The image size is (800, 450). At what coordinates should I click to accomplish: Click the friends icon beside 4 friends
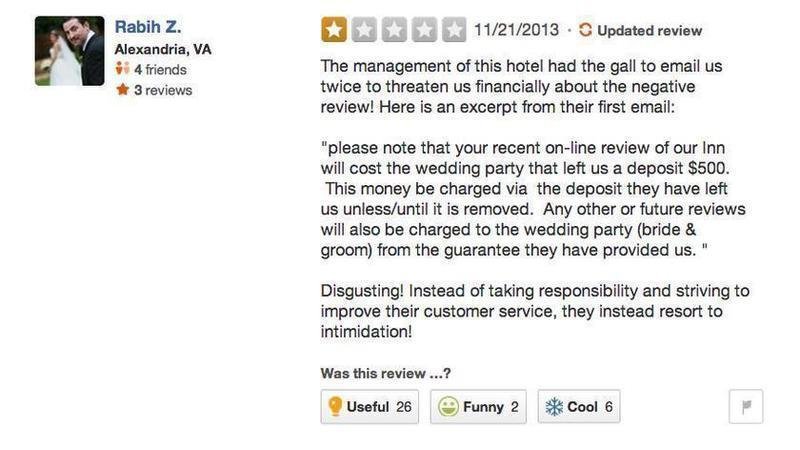tap(122, 70)
